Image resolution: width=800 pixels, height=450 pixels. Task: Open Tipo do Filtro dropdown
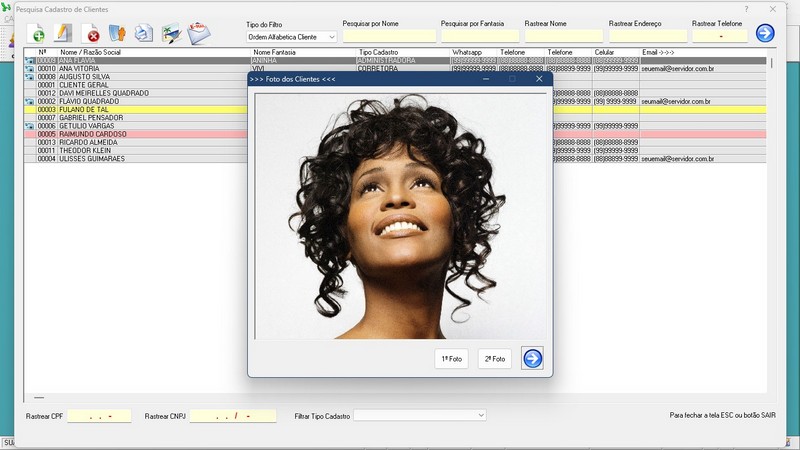coord(291,37)
